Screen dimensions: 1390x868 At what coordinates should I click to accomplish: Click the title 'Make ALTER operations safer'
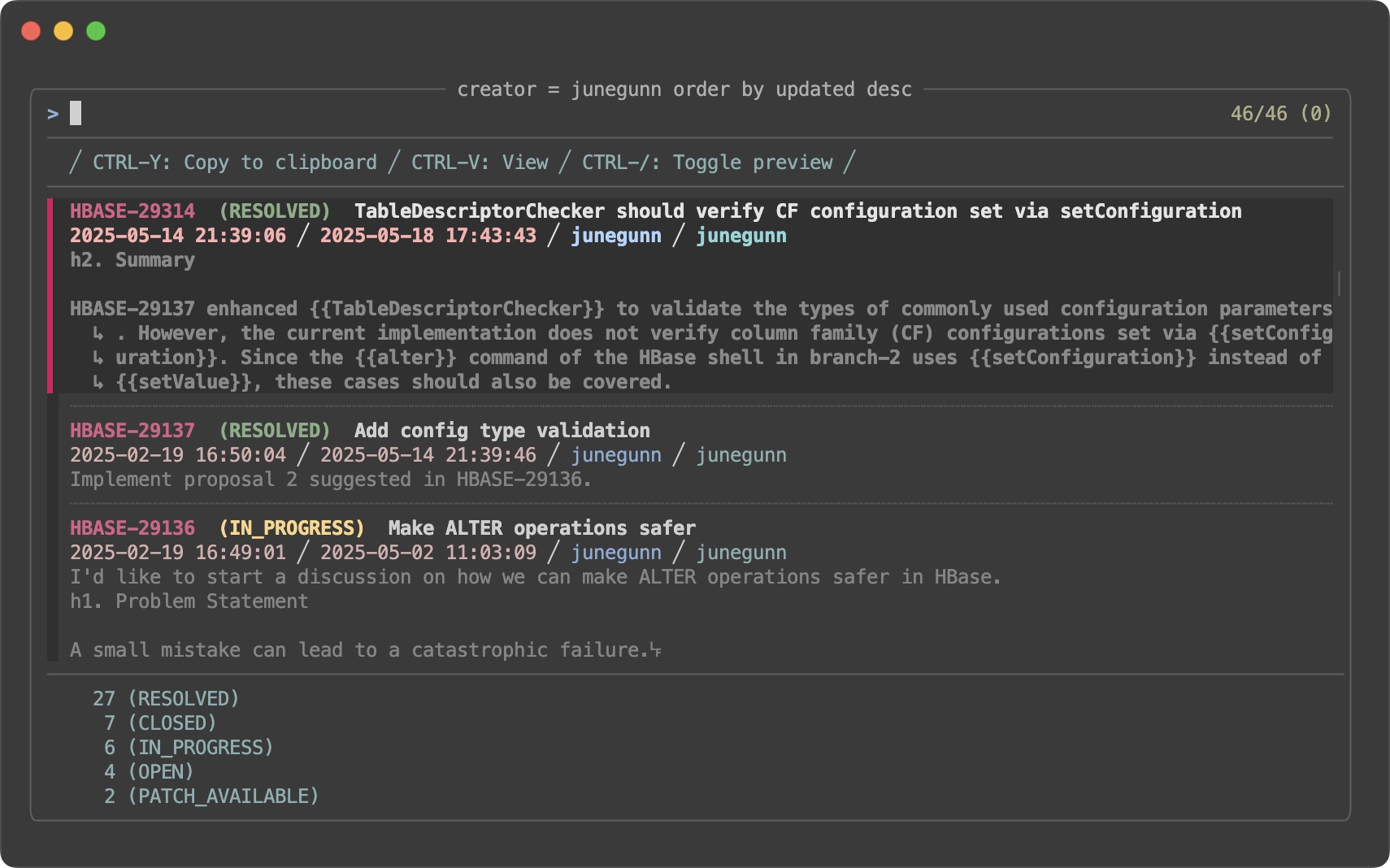coord(542,528)
